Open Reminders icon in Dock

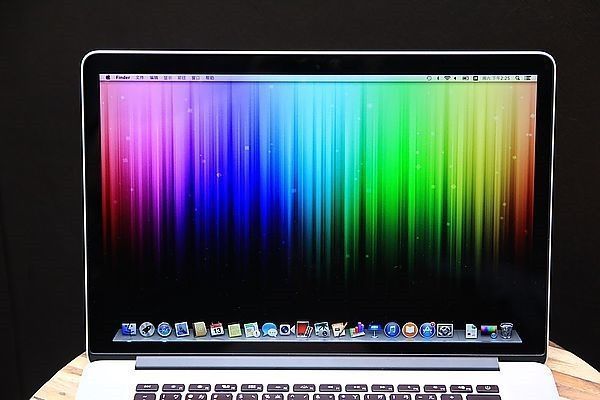click(252, 330)
